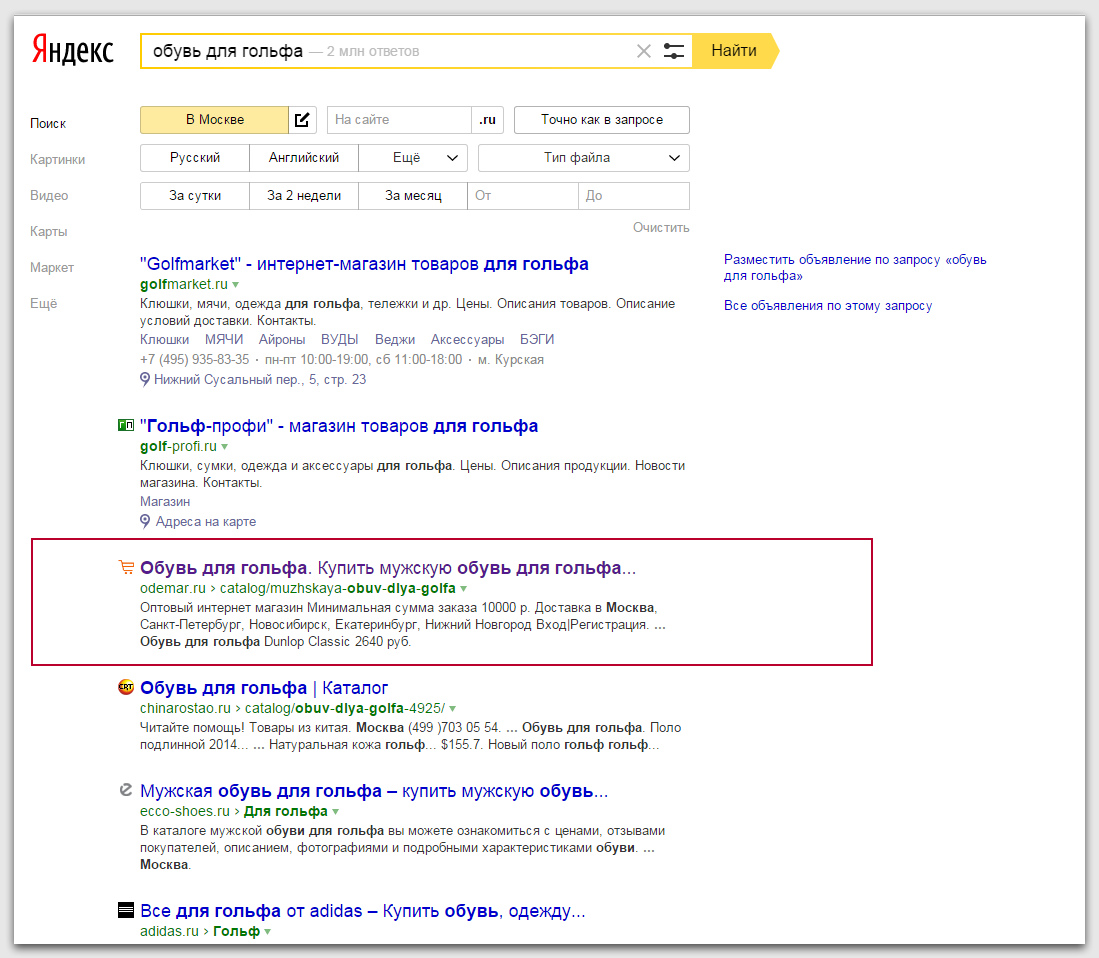Open the .ru domain selector
This screenshot has height=958, width=1099.
pyautogui.click(x=488, y=120)
